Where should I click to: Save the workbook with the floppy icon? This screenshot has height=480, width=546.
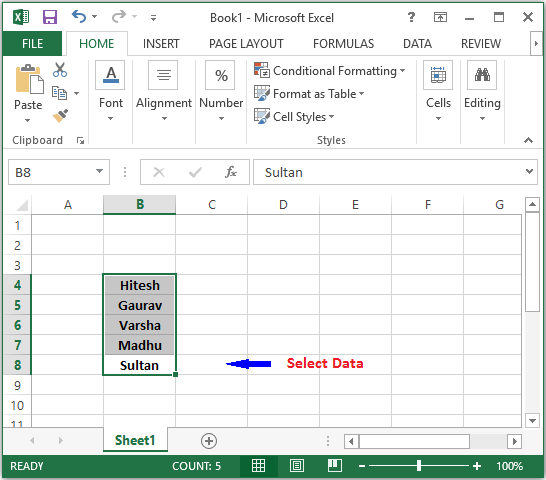(50, 17)
